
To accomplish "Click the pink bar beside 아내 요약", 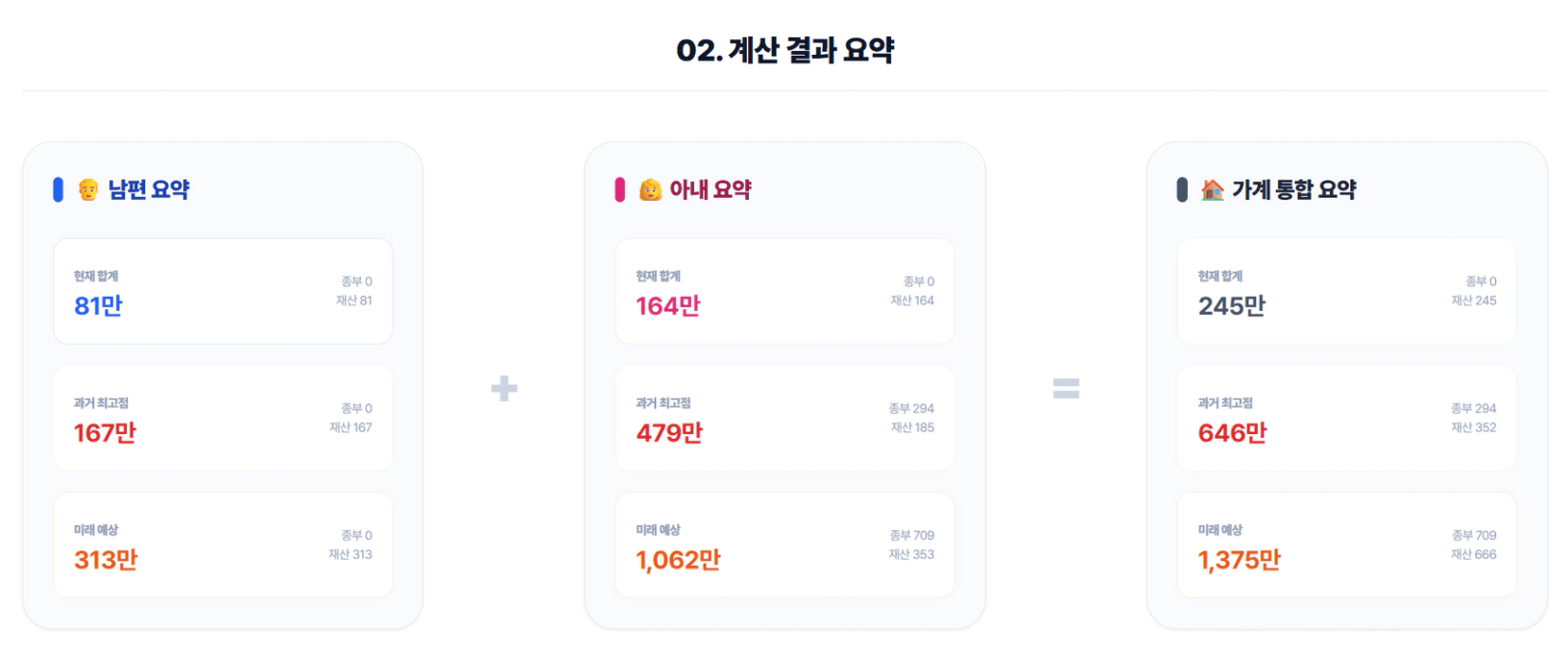I will pos(619,190).
